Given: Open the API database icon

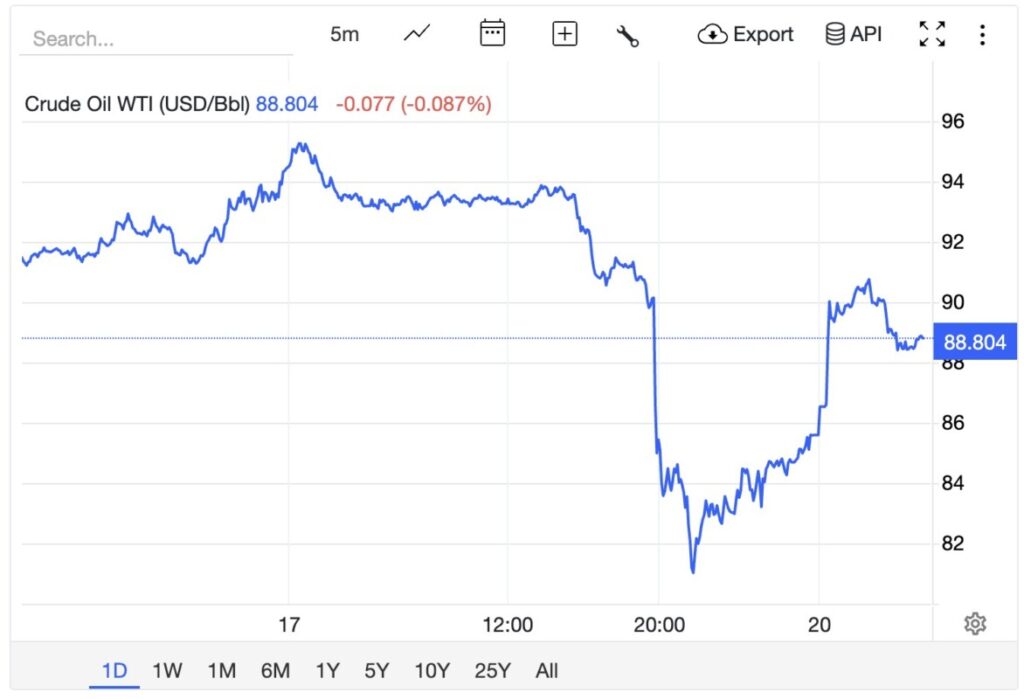Looking at the screenshot, I should click(853, 34).
